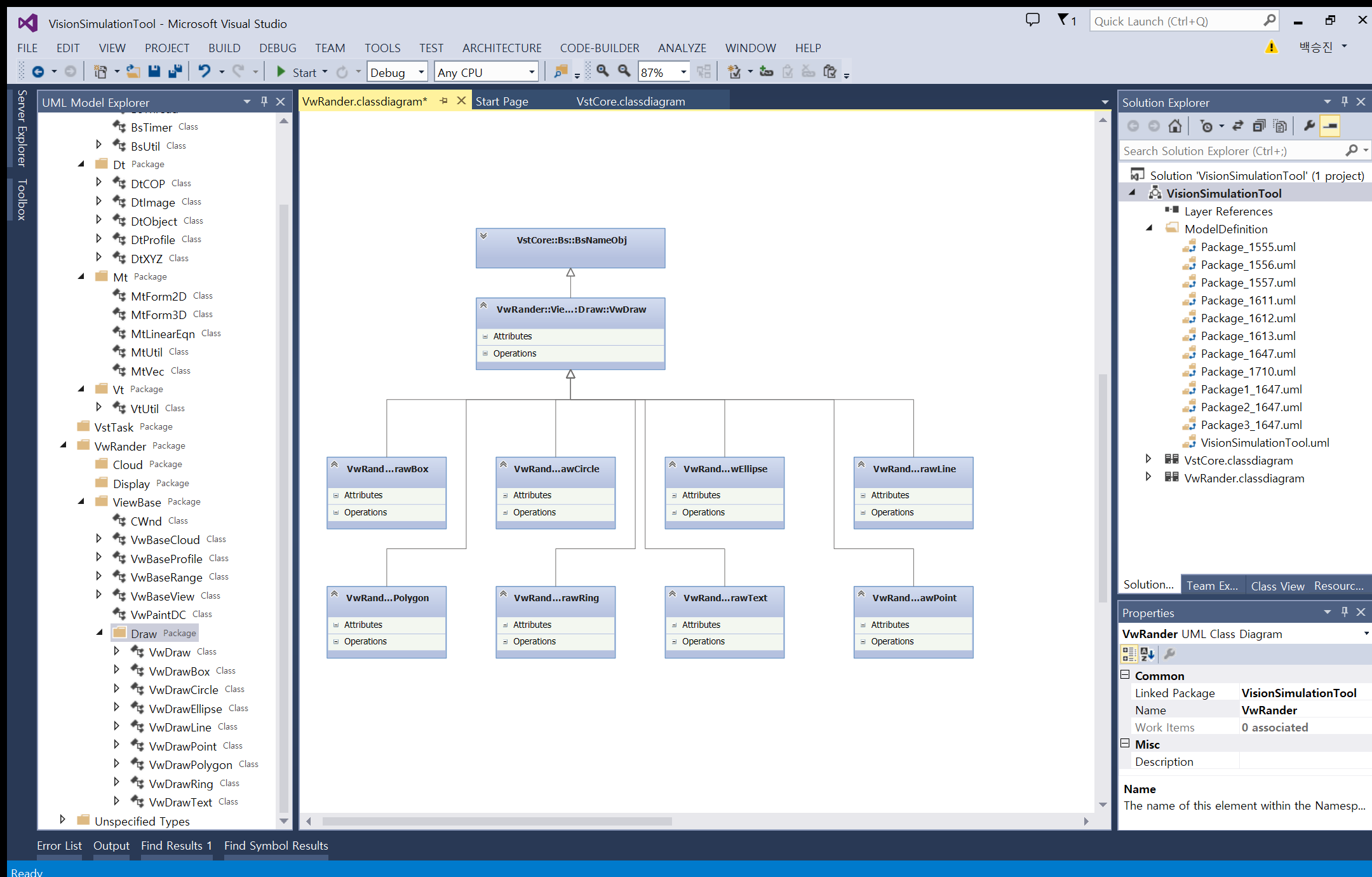Switch to the VstCore.classdiagram tab
Viewport: 1372px width, 877px height.
[x=630, y=102]
